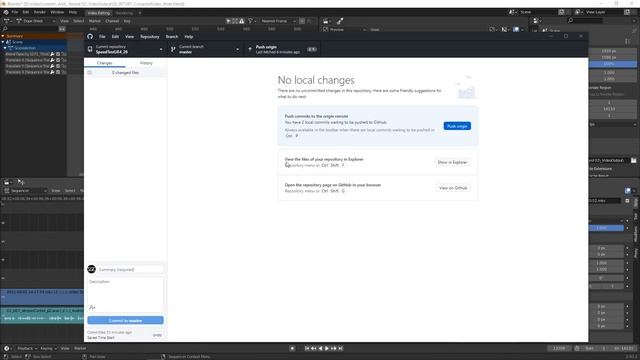Select the Changes tab
The image size is (640, 360).
click(104, 63)
